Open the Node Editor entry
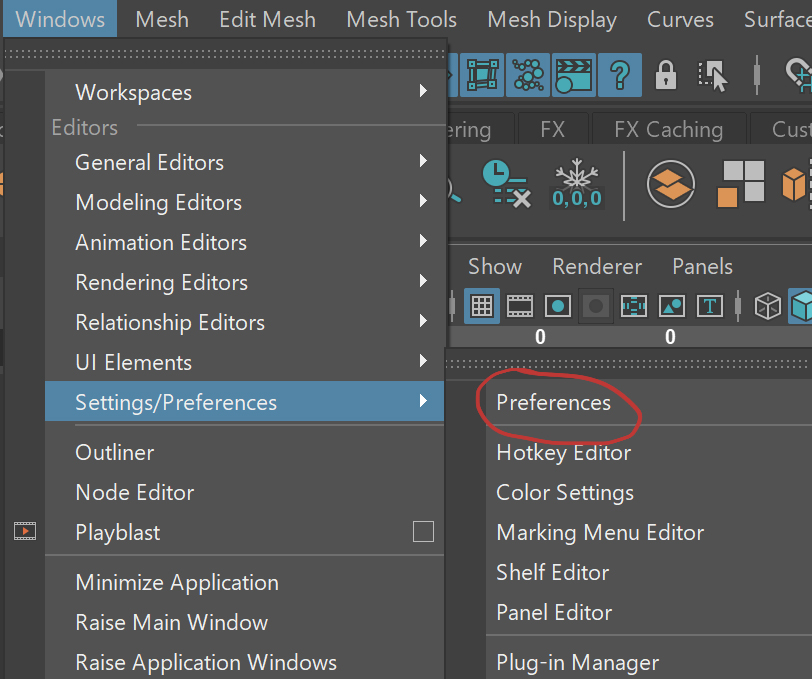Screen dimensions: 812x679 (135, 492)
